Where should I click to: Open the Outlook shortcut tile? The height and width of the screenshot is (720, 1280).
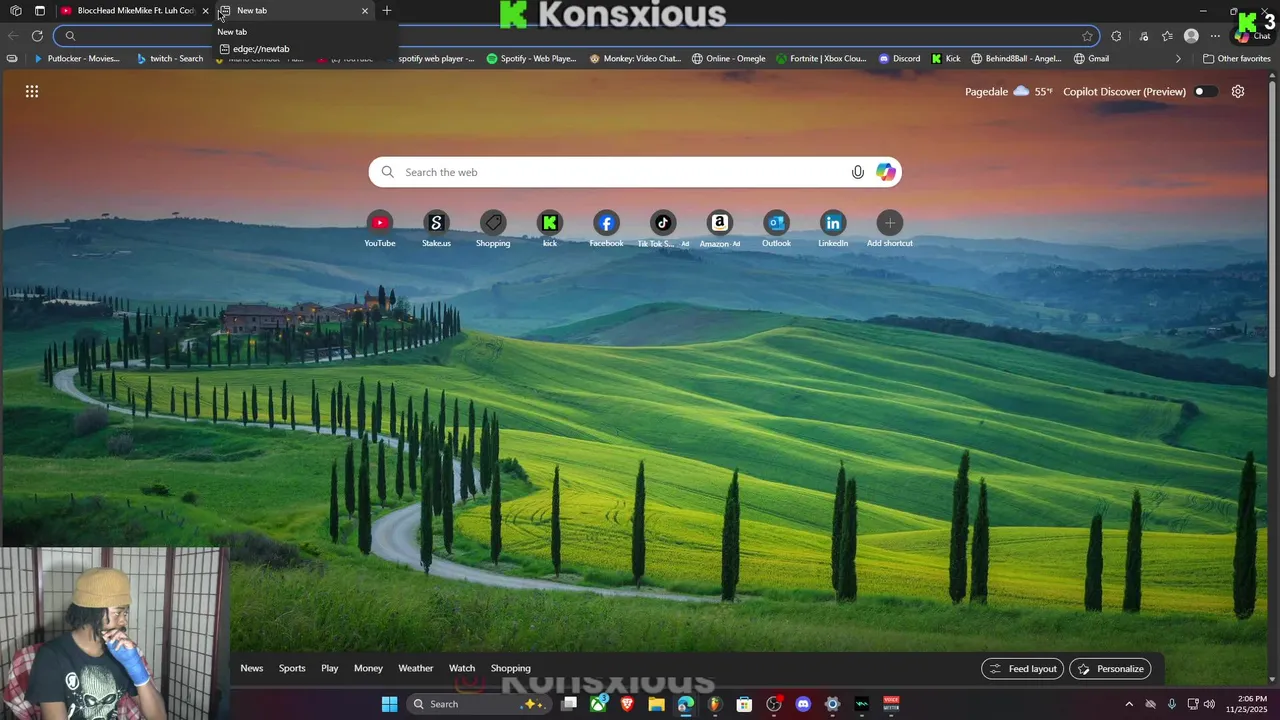pyautogui.click(x=776, y=229)
